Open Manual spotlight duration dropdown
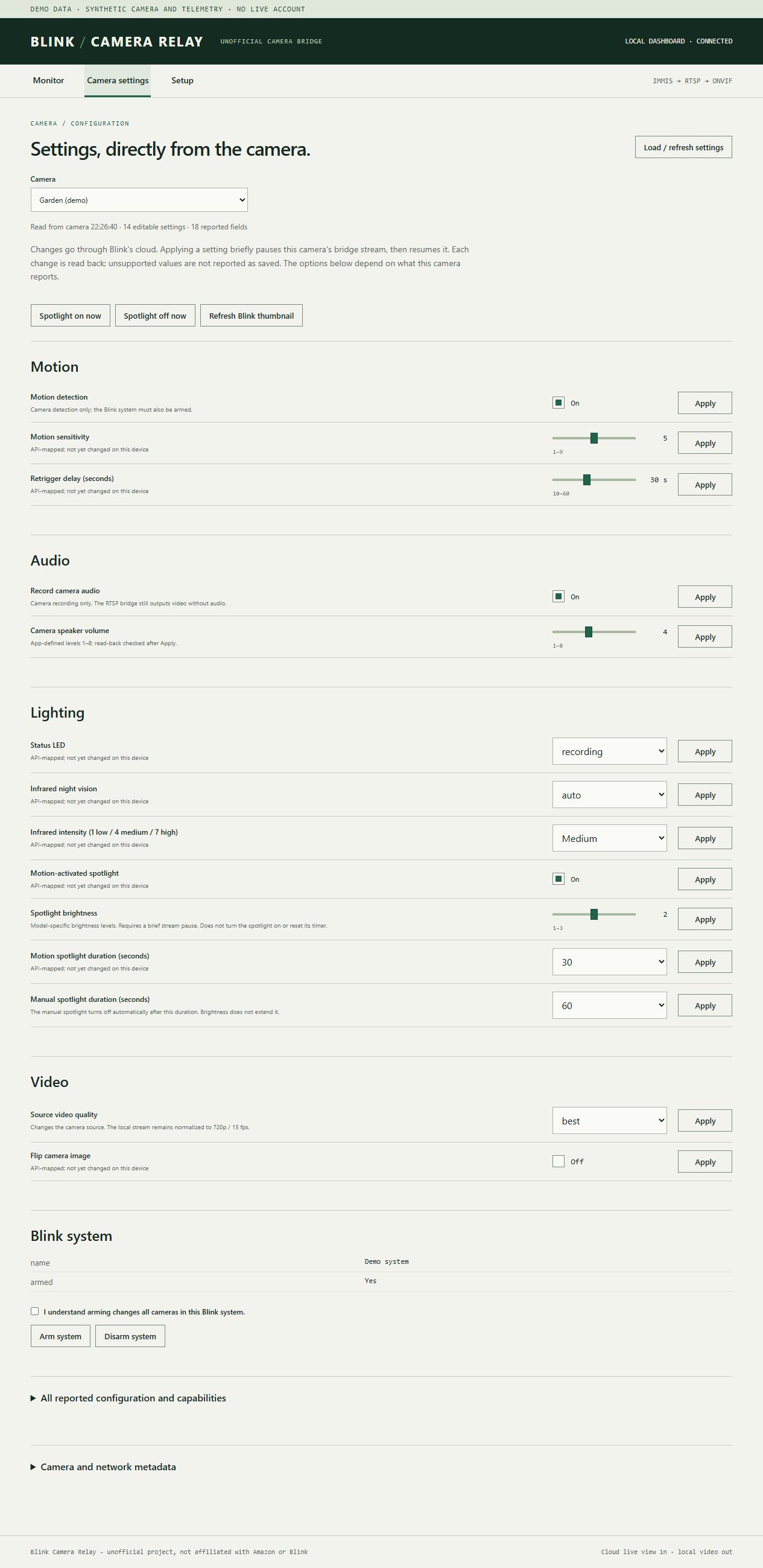The width and height of the screenshot is (763, 1568). pyautogui.click(x=609, y=1005)
